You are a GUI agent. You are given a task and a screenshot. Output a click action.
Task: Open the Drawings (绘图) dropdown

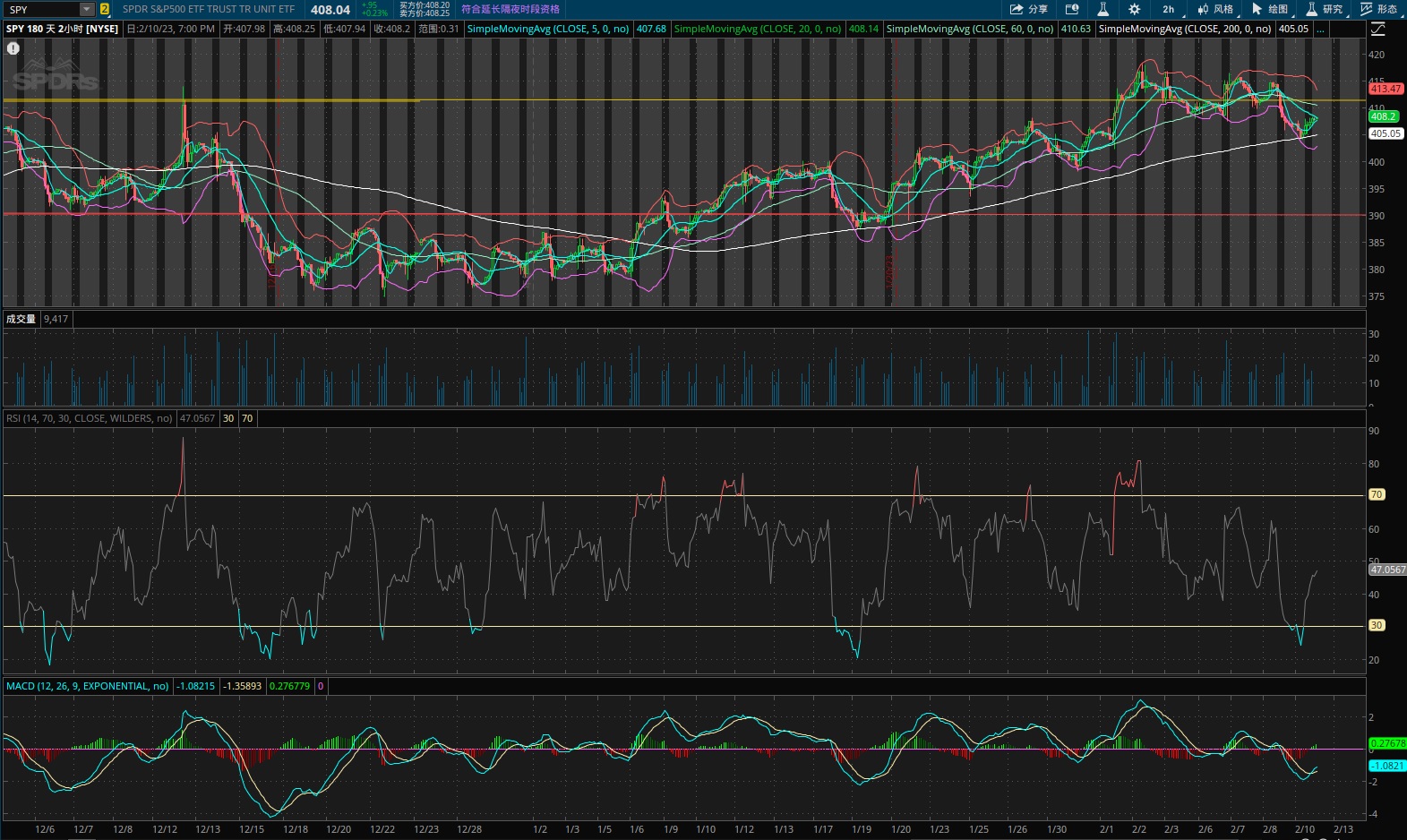1271,9
